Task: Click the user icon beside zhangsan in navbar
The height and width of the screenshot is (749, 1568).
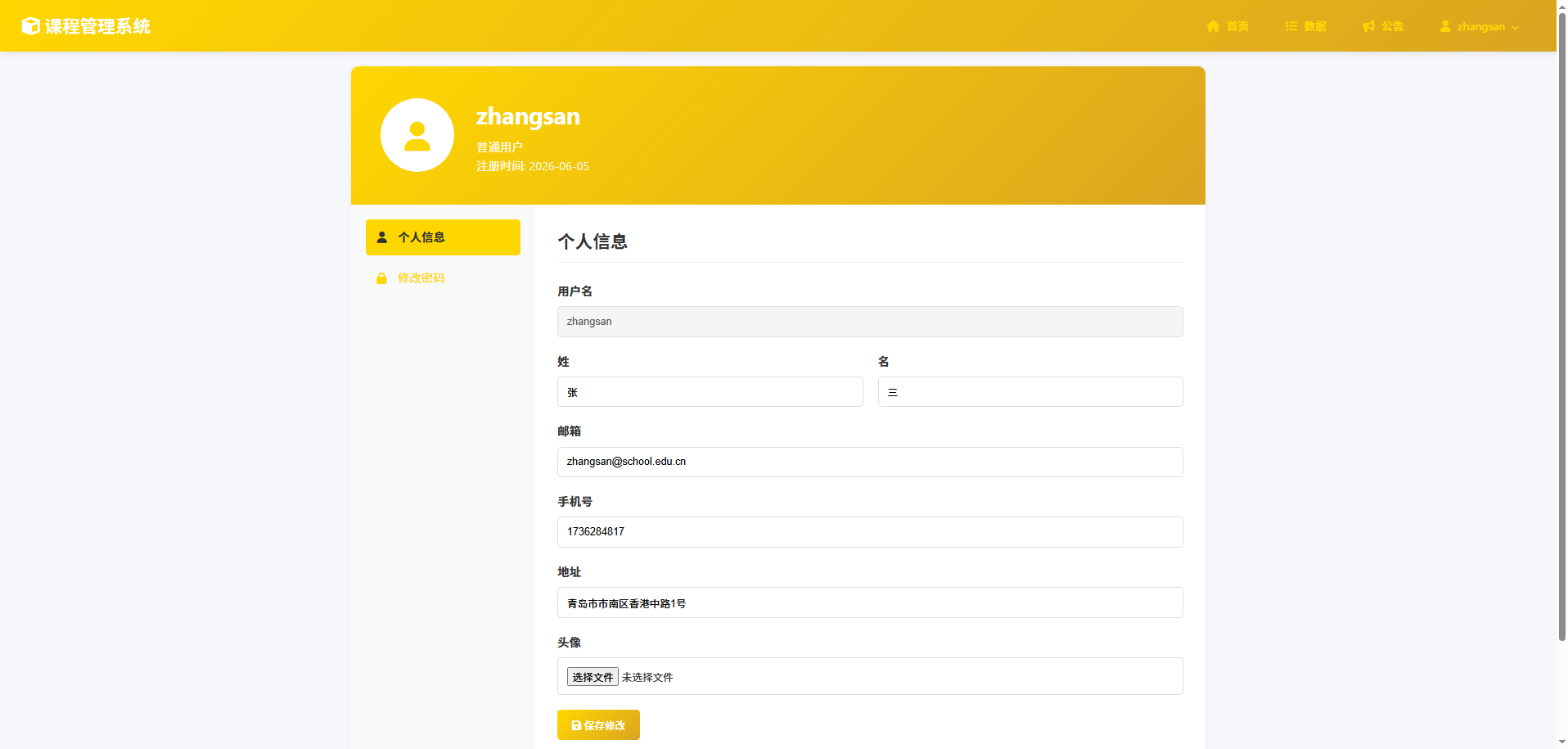Action: tap(1445, 26)
